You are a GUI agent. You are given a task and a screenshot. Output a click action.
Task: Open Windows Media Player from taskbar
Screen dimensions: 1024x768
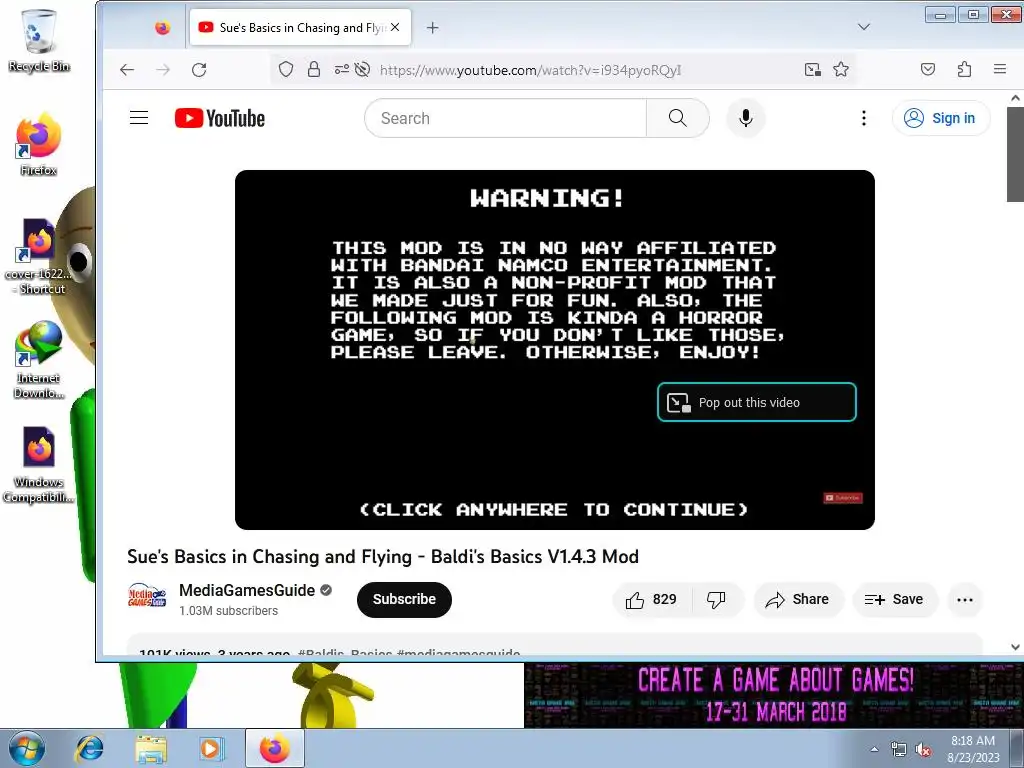tap(211, 748)
